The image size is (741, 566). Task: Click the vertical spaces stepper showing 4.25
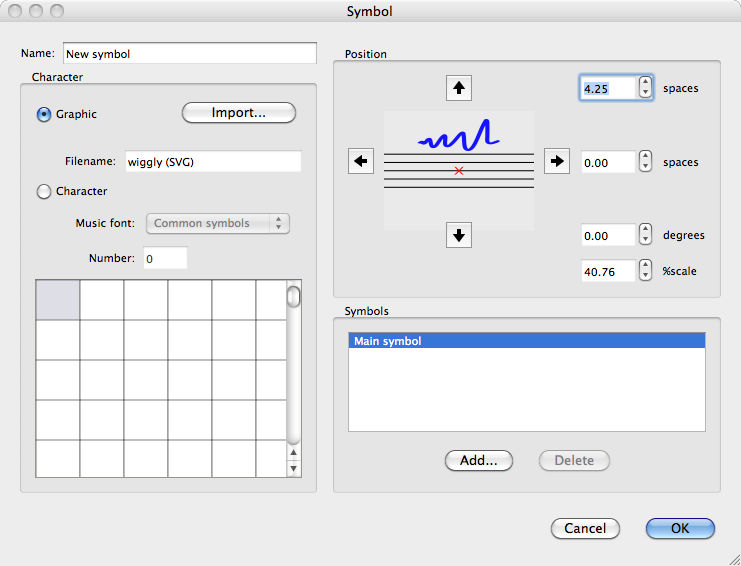point(646,88)
